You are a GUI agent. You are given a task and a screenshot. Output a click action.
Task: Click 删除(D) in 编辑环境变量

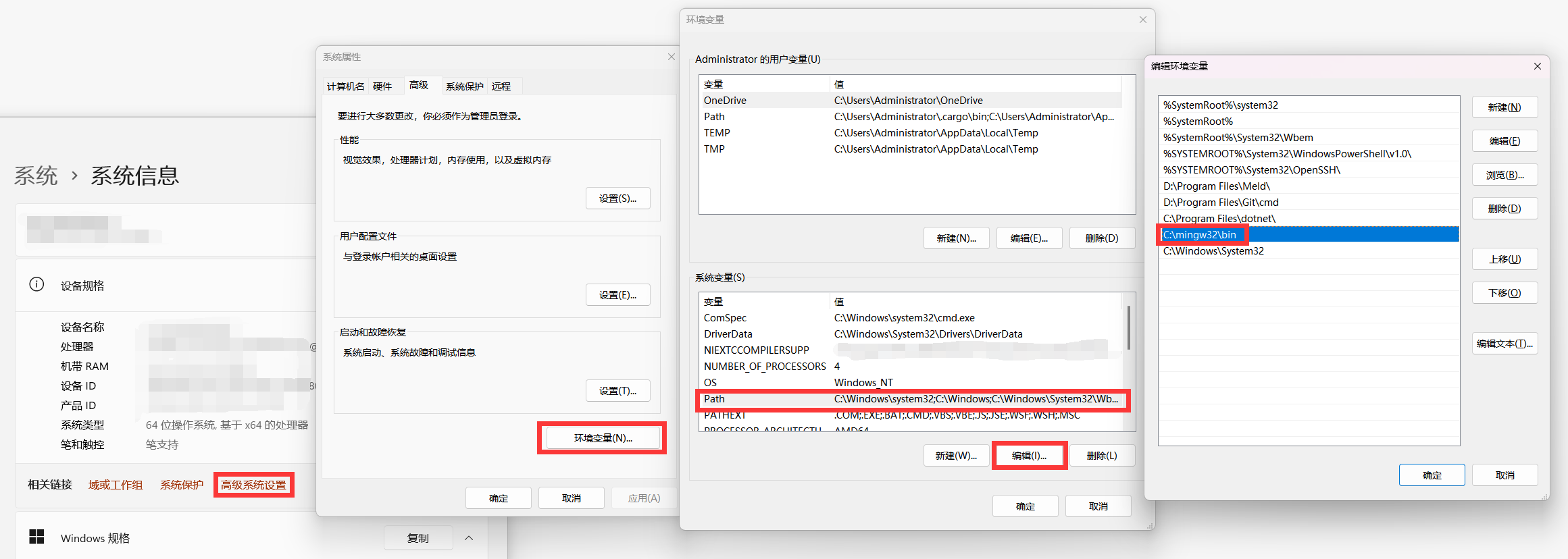tap(1505, 209)
